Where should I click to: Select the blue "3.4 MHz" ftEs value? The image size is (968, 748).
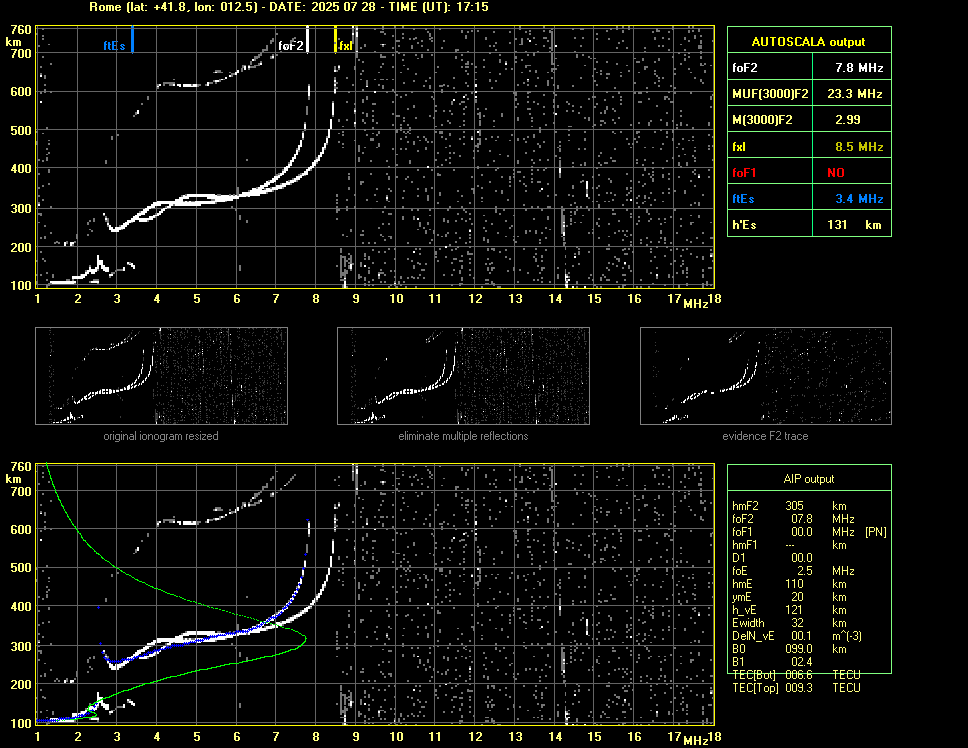(859, 199)
